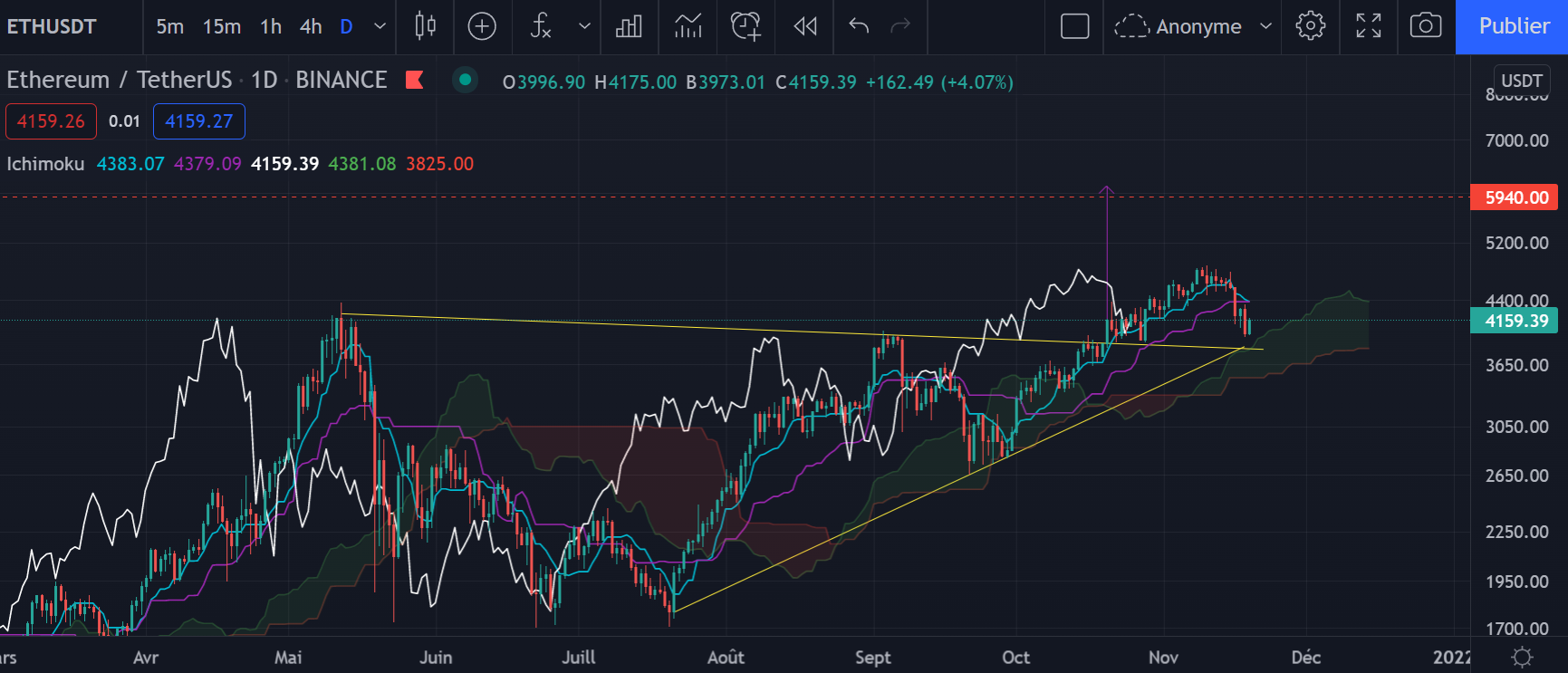Image resolution: width=1568 pixels, height=673 pixels.
Task: Click the ETHUSDT symbol search field
Action: (53, 26)
